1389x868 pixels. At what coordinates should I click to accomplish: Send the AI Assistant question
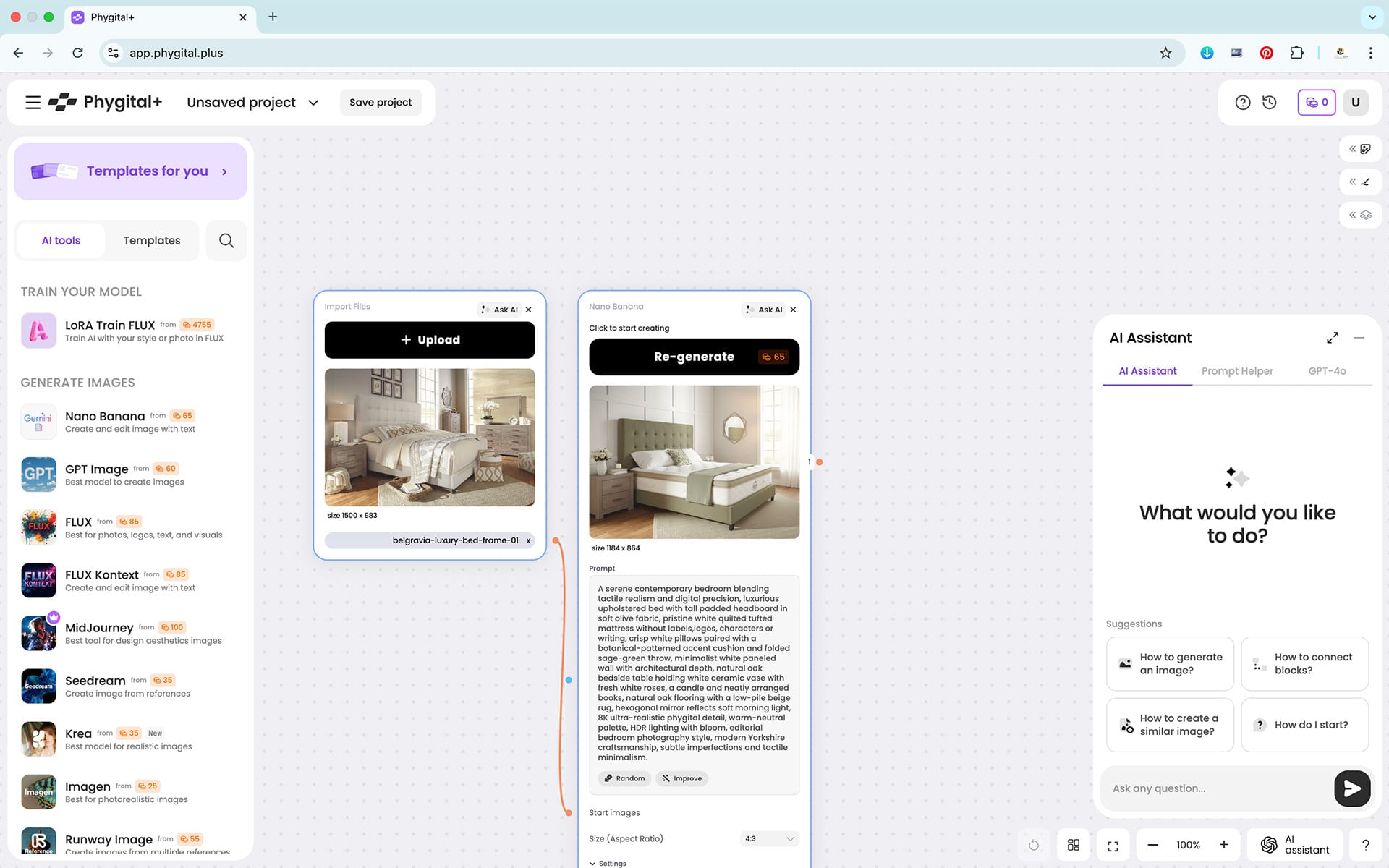(x=1351, y=788)
